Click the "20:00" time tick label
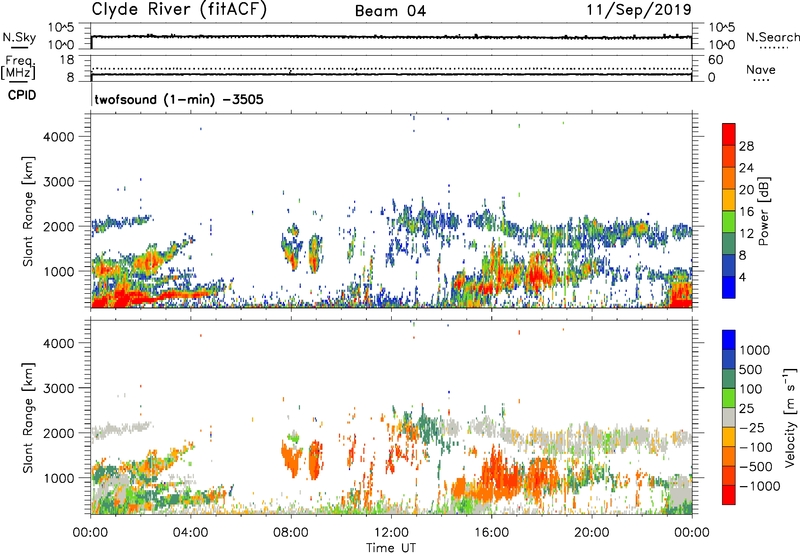This screenshot has width=800, height=554. (591, 533)
